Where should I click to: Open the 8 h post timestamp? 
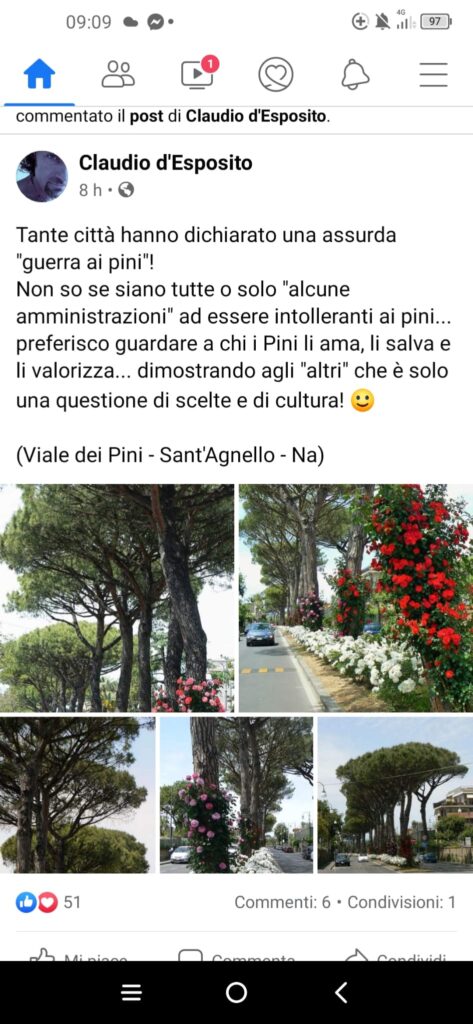[90, 190]
